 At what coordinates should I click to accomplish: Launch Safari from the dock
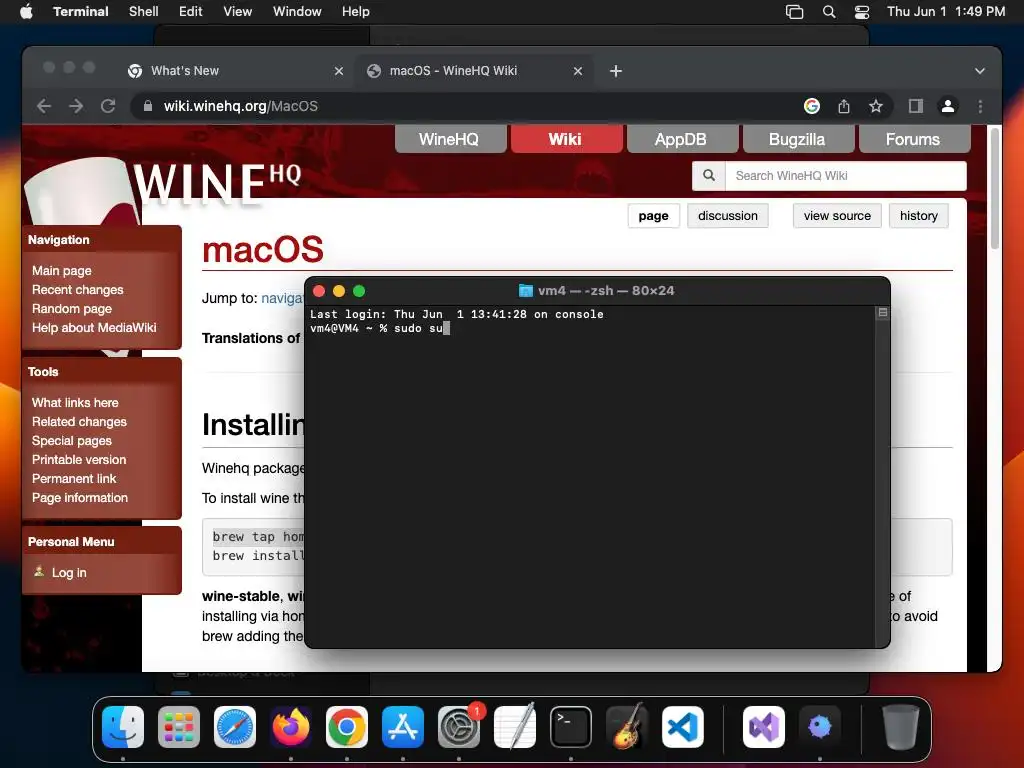tap(235, 727)
